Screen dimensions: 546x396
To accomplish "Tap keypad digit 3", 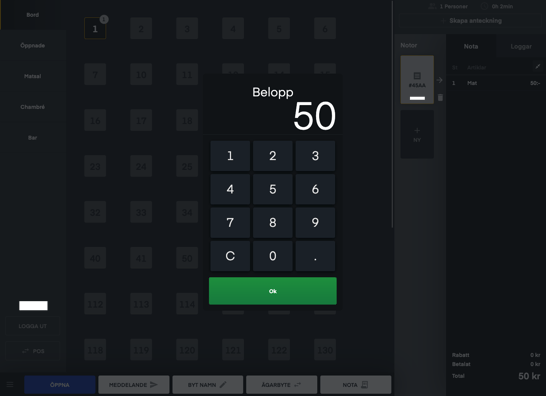I will click(x=315, y=156).
